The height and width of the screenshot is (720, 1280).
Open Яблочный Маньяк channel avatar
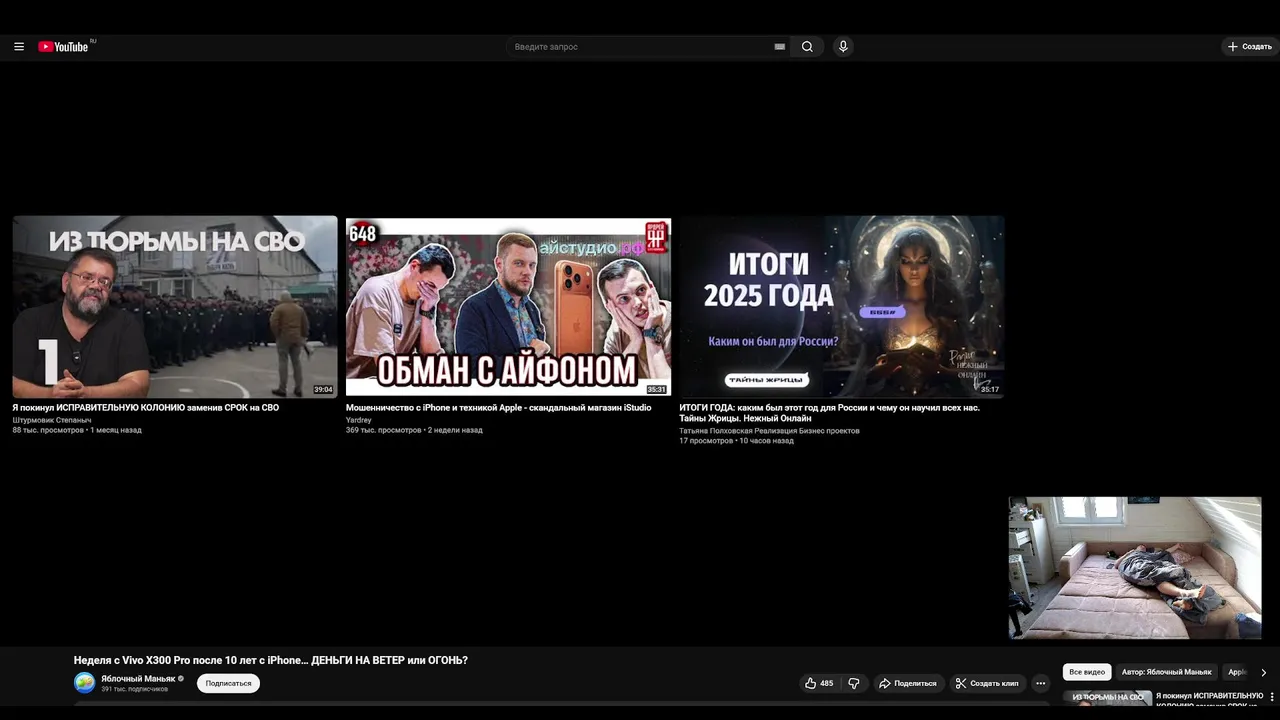pyautogui.click(x=85, y=683)
